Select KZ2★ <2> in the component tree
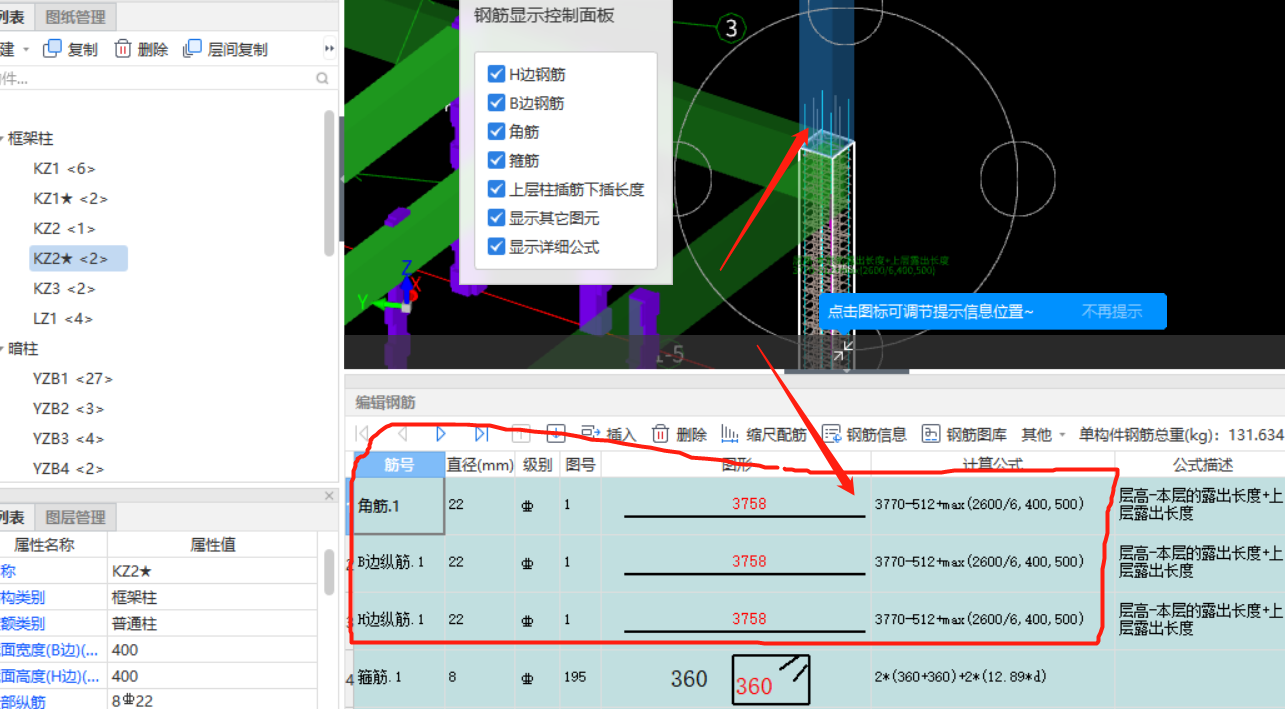The width and height of the screenshot is (1285, 709). [78, 259]
